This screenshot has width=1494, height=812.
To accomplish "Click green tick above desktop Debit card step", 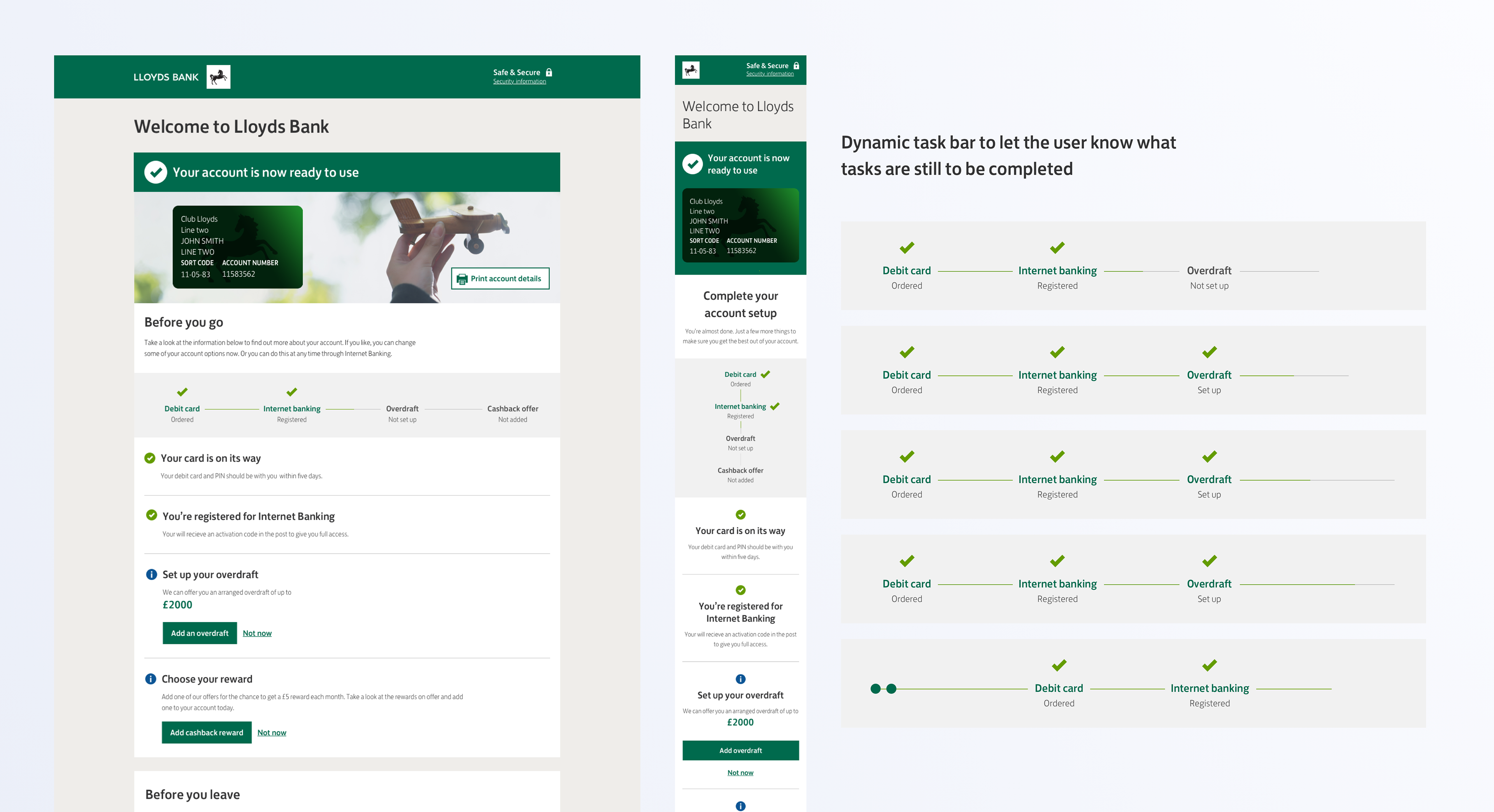I will coord(182,392).
